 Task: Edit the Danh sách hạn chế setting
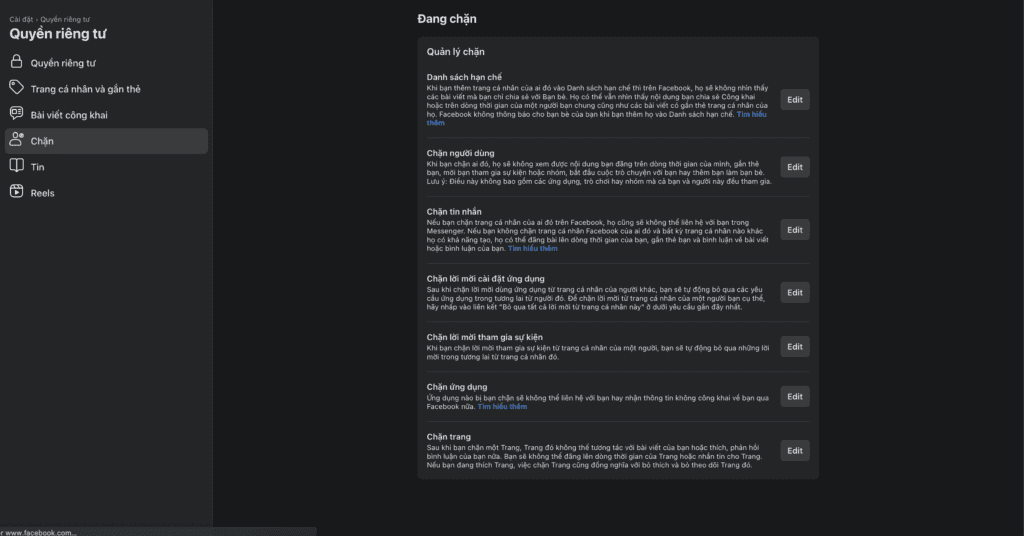[794, 100]
